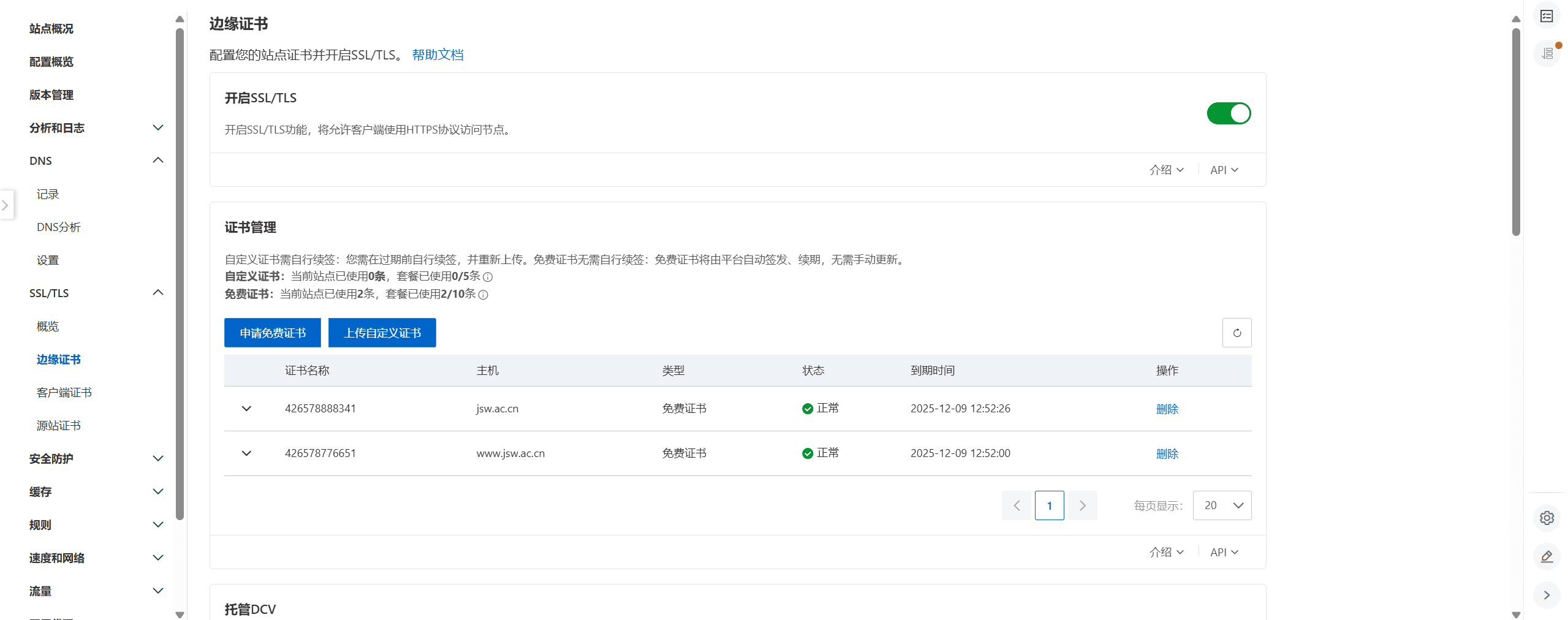The height and width of the screenshot is (620, 1568).
Task: Click the info icon beside 2/10条 quota
Action: 483,295
